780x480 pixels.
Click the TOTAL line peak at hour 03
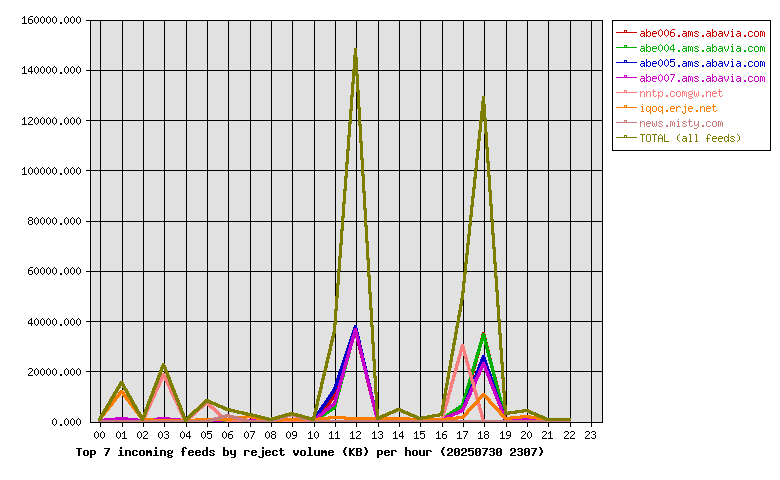pos(164,366)
